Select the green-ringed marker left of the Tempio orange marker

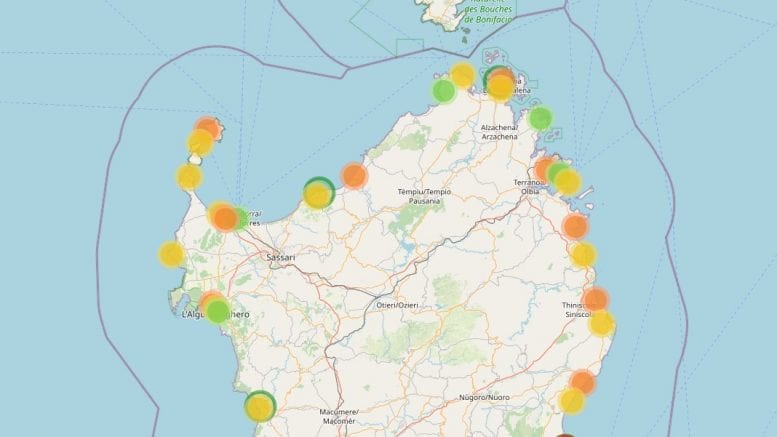pos(318,193)
